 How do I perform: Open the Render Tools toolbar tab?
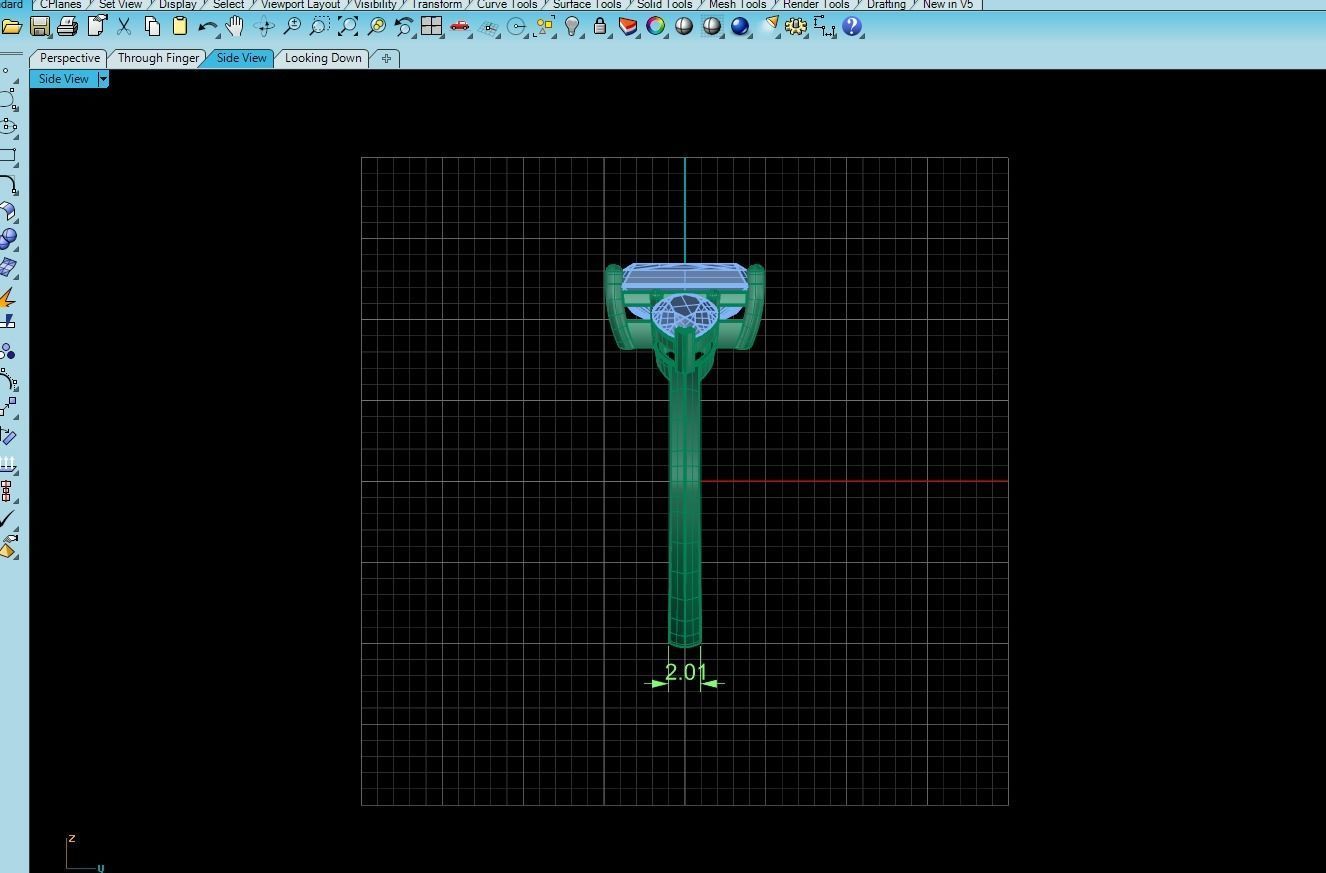816,4
